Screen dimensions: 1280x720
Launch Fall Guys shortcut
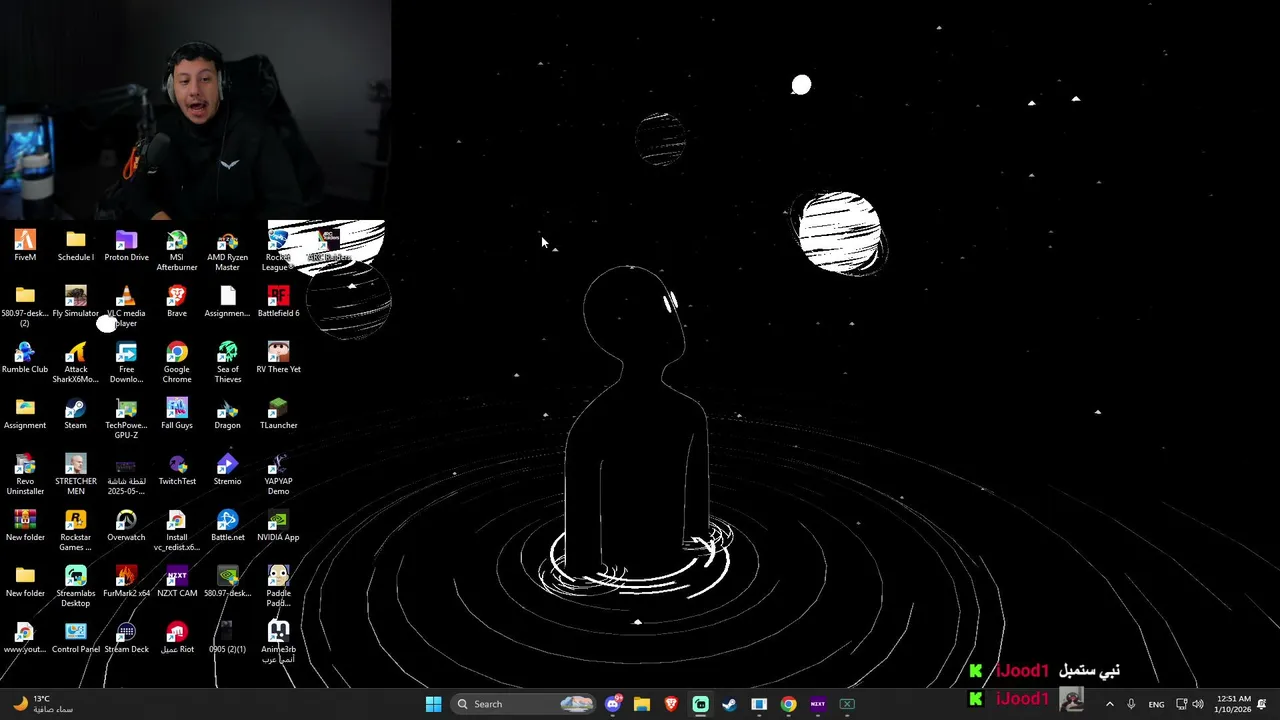[177, 413]
